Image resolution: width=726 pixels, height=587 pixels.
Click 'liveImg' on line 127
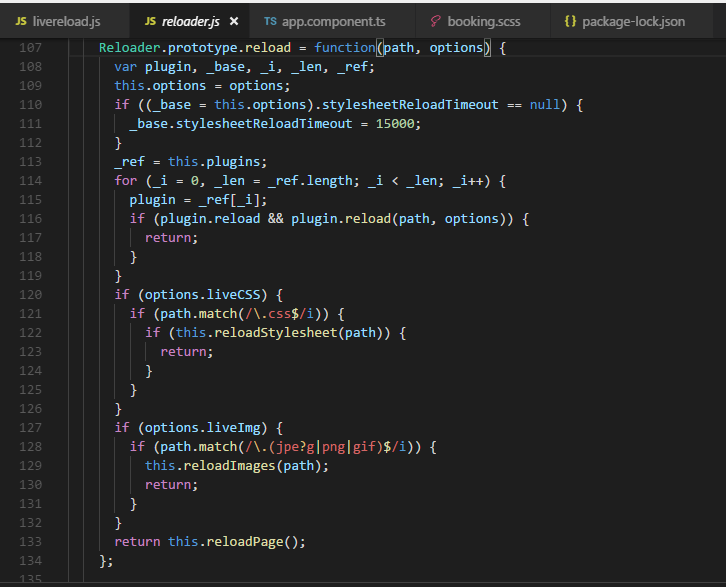click(x=233, y=427)
